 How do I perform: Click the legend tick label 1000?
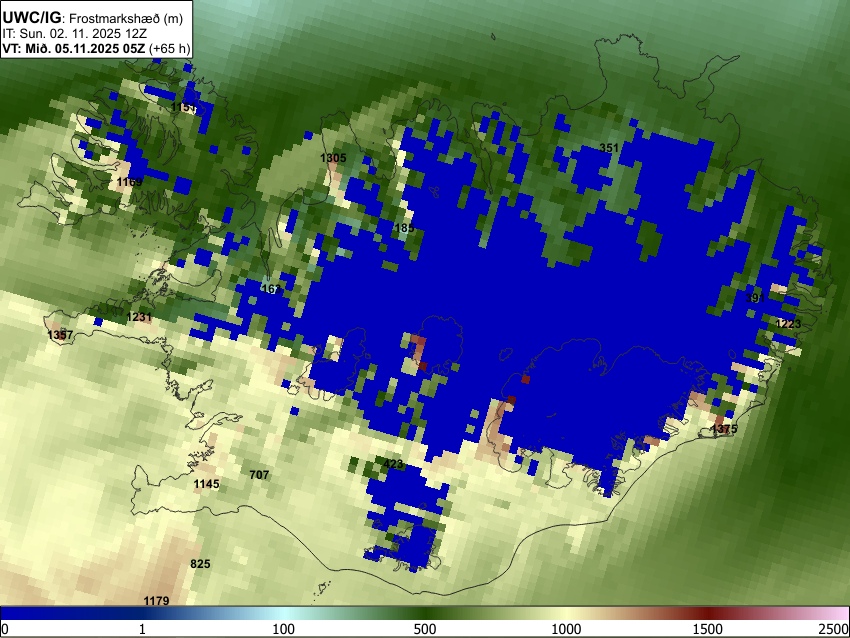click(566, 629)
